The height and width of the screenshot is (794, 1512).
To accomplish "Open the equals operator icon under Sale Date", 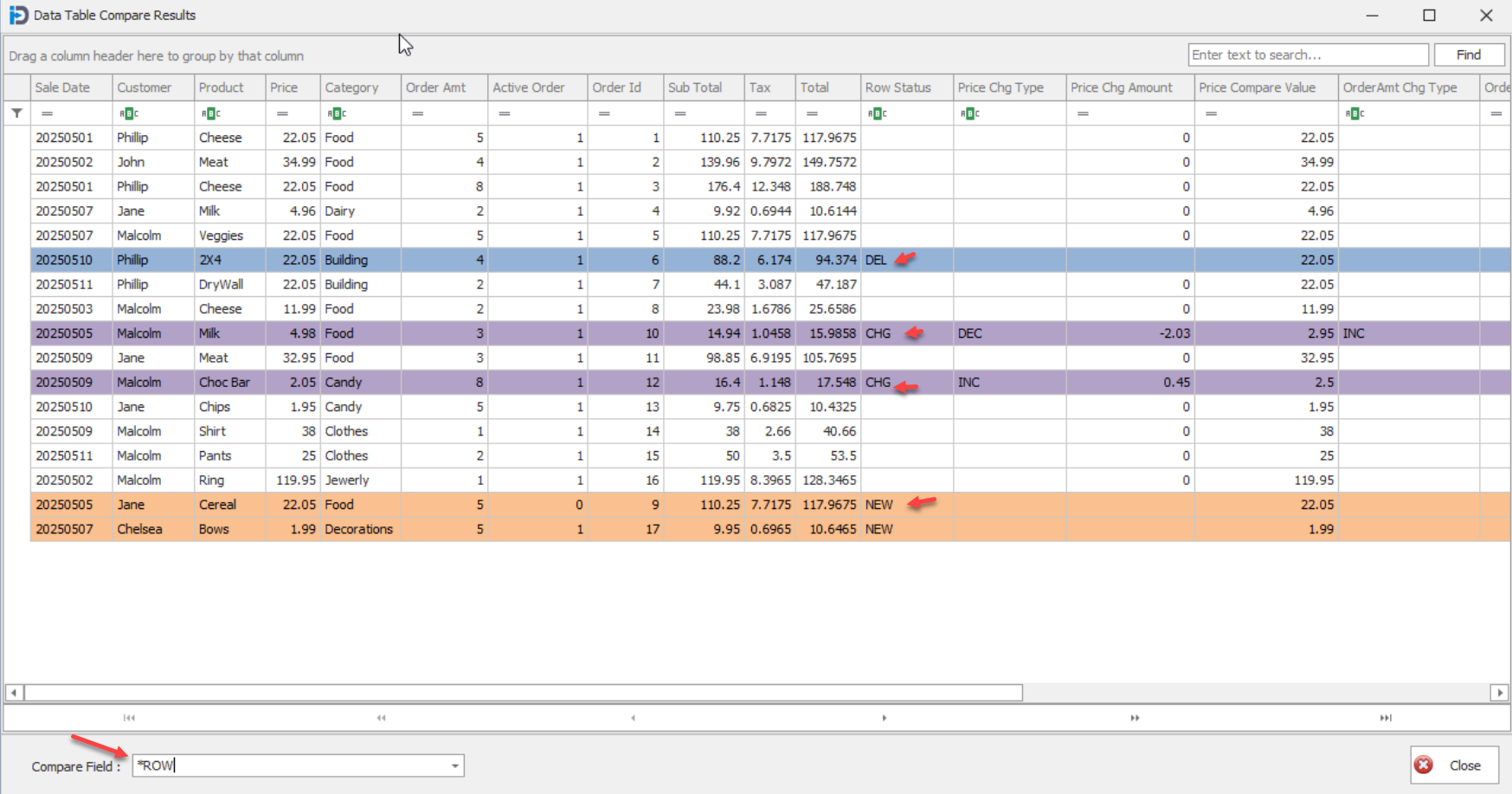I will click(48, 113).
